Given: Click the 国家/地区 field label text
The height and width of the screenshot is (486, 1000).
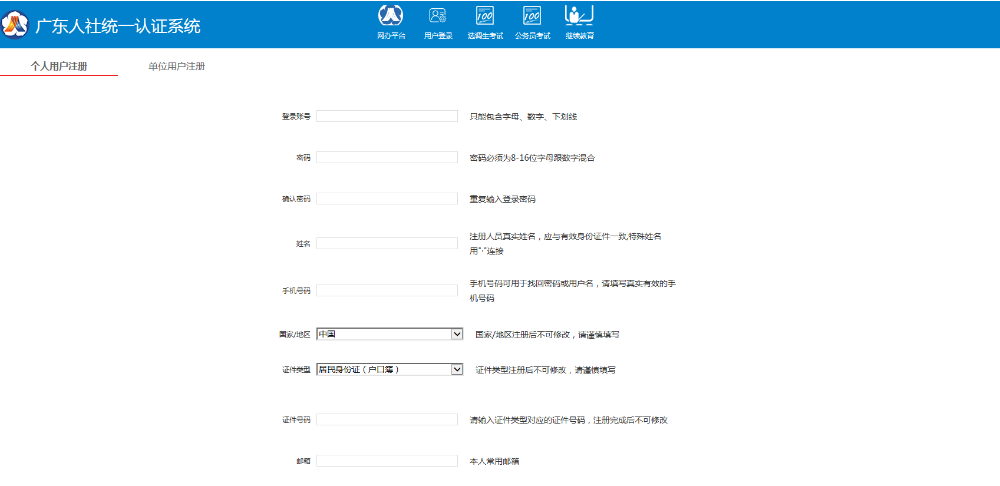Looking at the screenshot, I should point(294,334).
